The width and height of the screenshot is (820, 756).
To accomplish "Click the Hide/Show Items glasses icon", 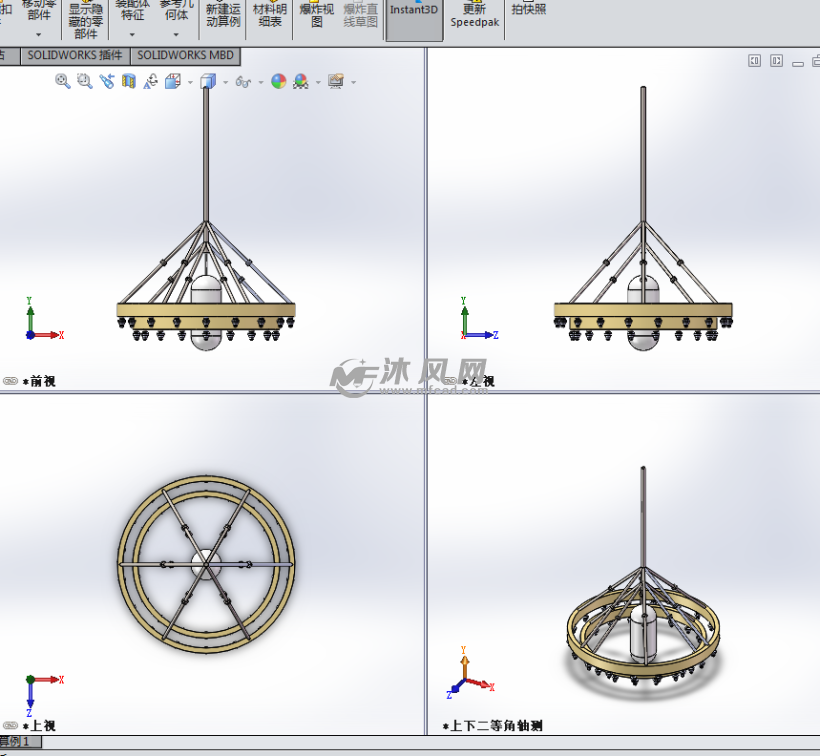I will coord(243,82).
